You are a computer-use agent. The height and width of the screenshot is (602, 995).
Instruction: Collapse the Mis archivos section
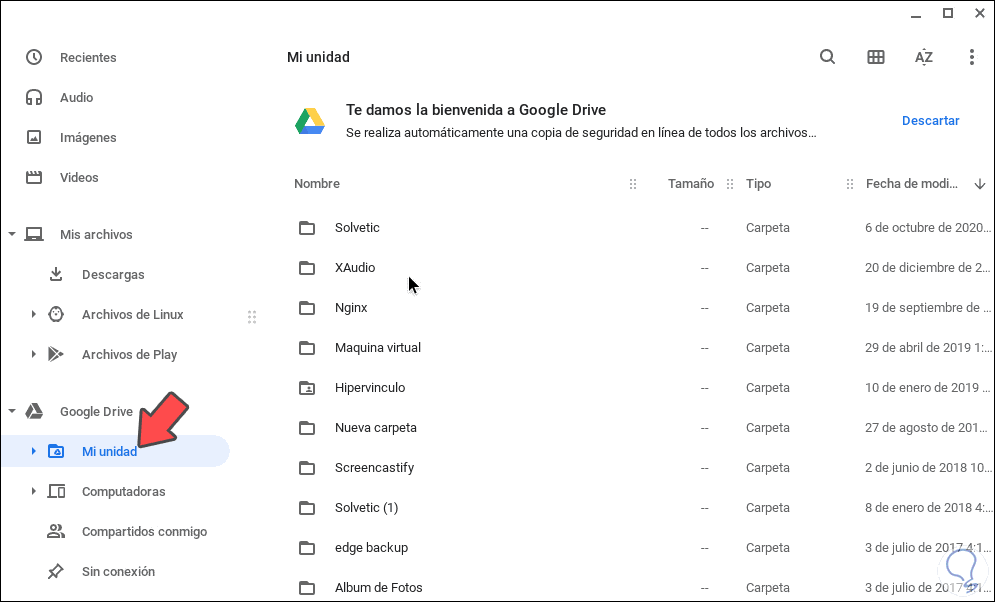tap(12, 234)
